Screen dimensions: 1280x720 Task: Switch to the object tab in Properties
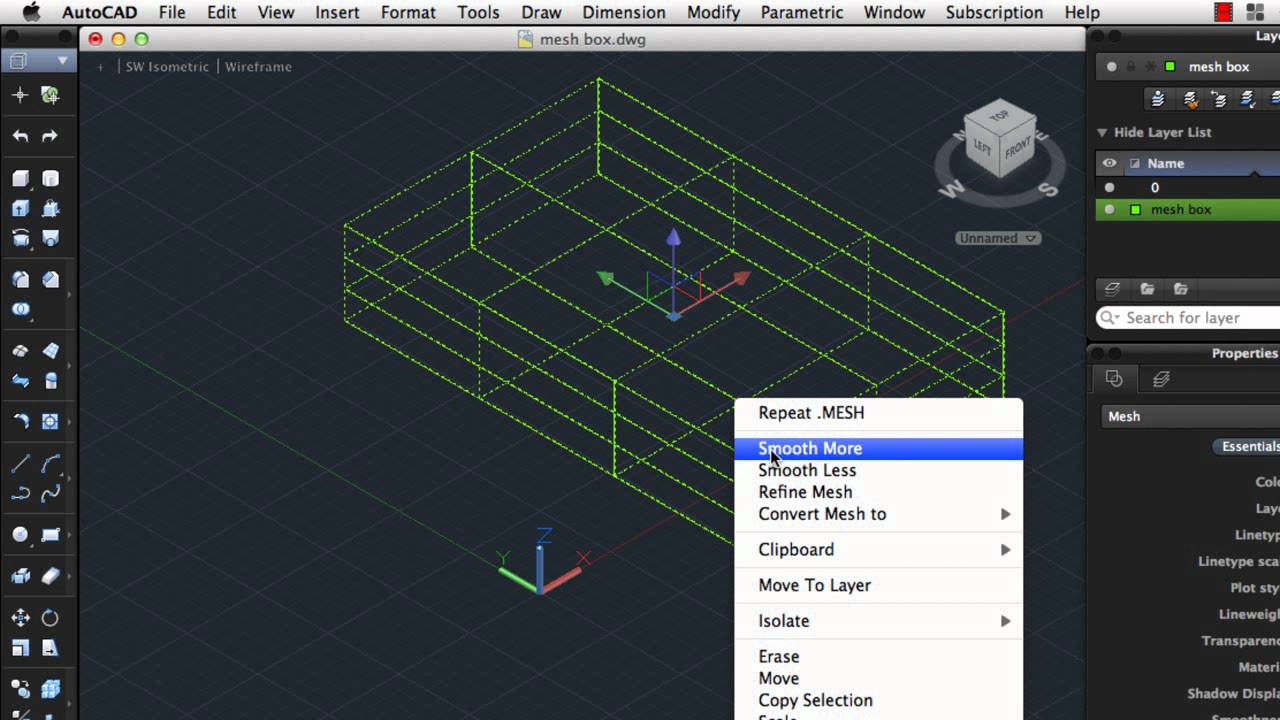pyautogui.click(x=1114, y=379)
